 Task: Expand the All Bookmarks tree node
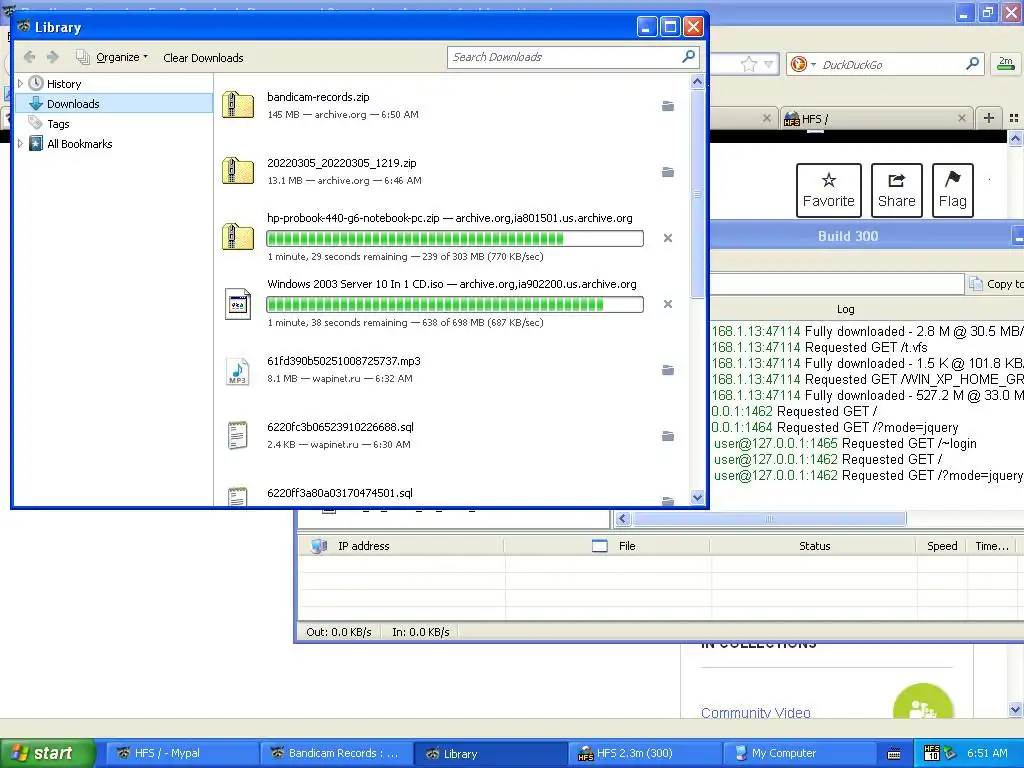tap(20, 144)
